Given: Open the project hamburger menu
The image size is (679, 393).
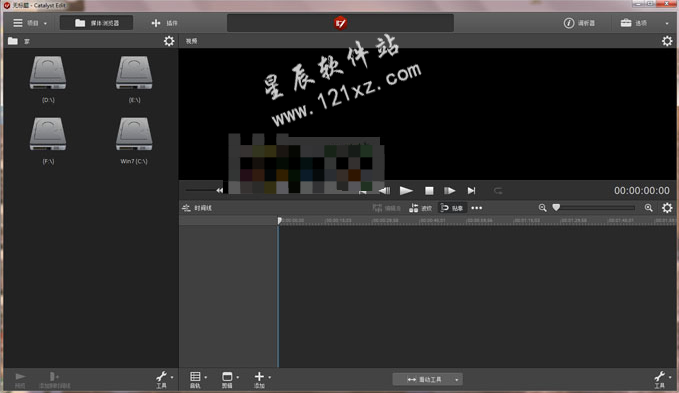Looking at the screenshot, I should [x=18, y=23].
